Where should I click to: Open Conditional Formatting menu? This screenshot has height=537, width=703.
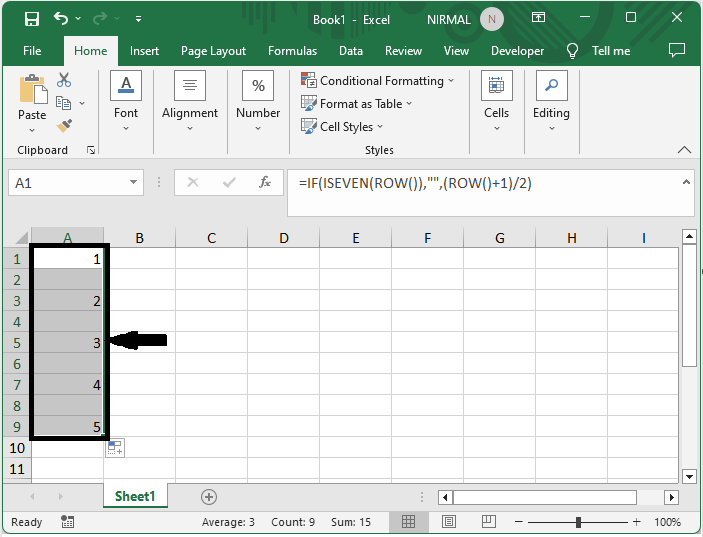pos(378,81)
